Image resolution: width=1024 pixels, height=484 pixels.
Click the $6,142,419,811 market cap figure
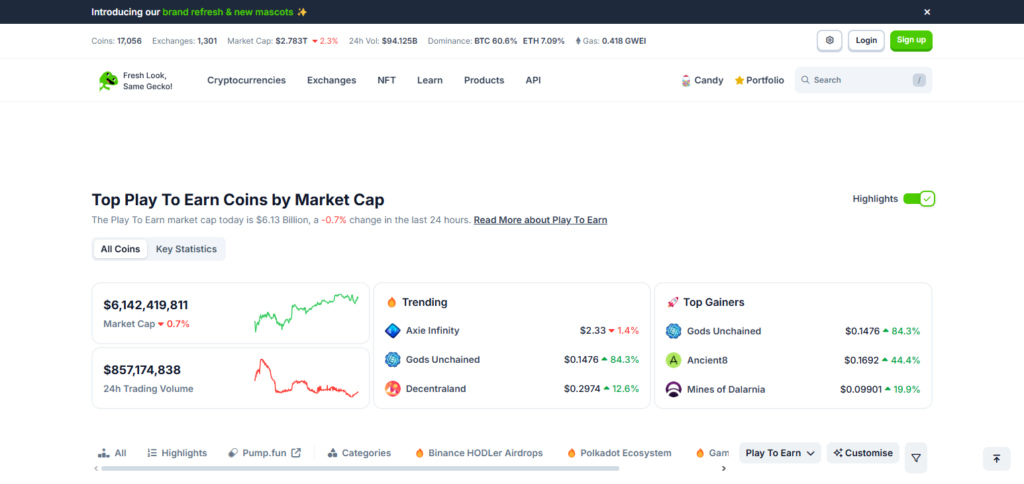(x=146, y=305)
